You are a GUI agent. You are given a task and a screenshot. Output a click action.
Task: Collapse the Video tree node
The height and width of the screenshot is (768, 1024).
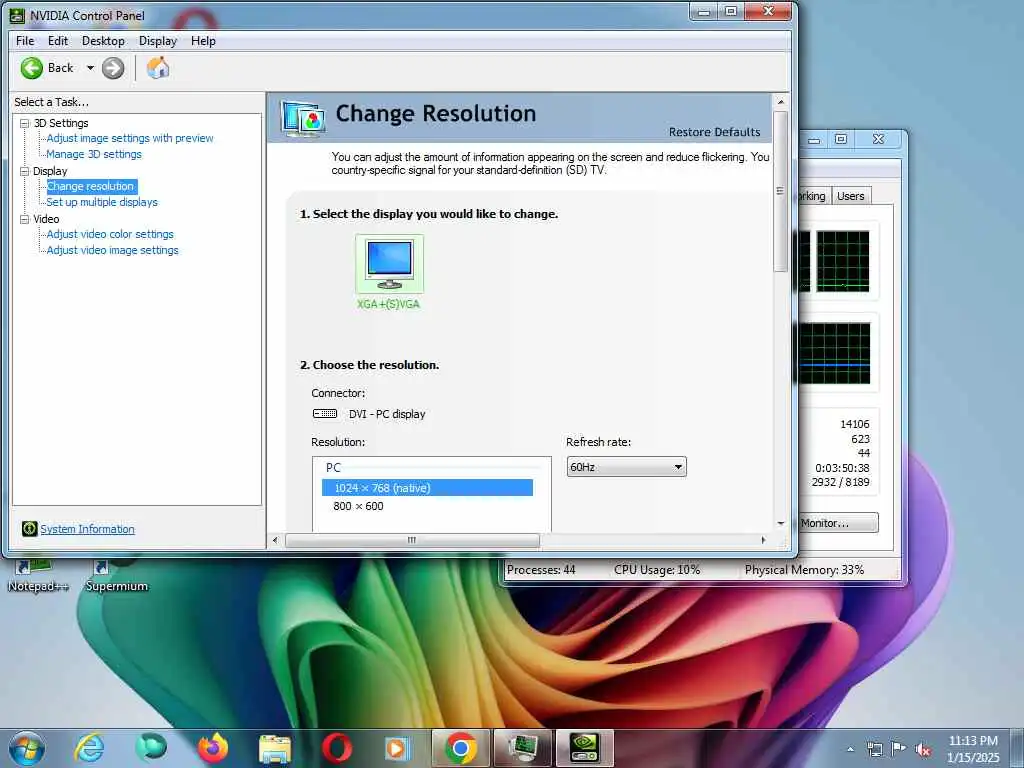click(24, 219)
